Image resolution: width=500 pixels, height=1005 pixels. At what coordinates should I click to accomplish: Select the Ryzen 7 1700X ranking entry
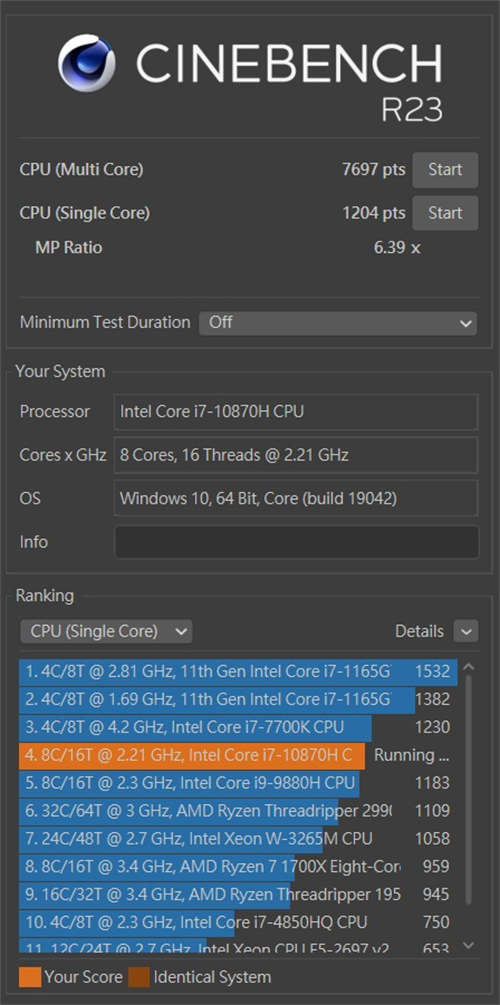[238, 867]
